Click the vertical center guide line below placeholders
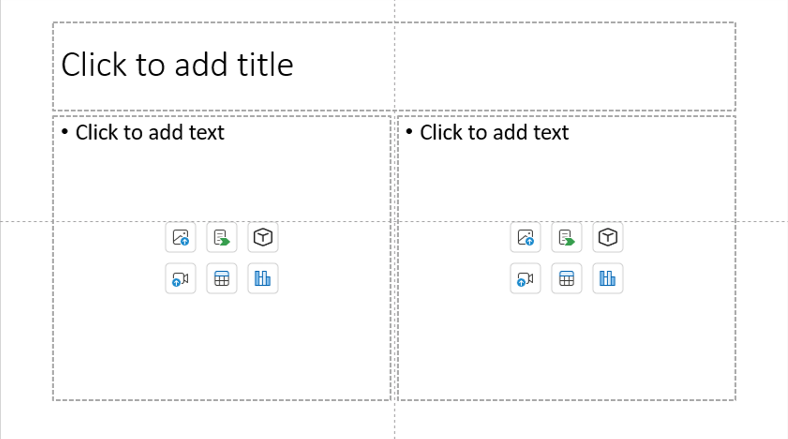Image resolution: width=788 pixels, height=439 pixels. point(395,420)
